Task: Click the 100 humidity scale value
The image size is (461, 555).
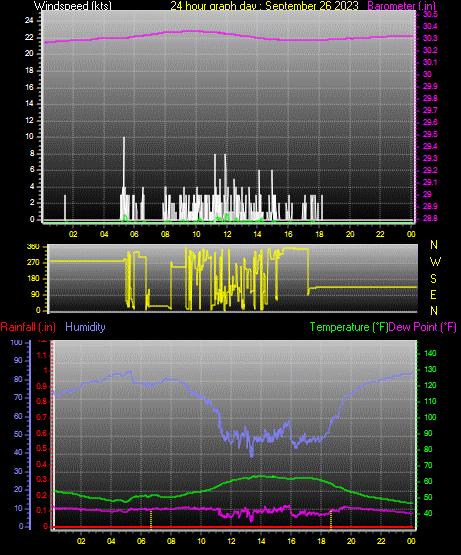Action: (x=17, y=342)
